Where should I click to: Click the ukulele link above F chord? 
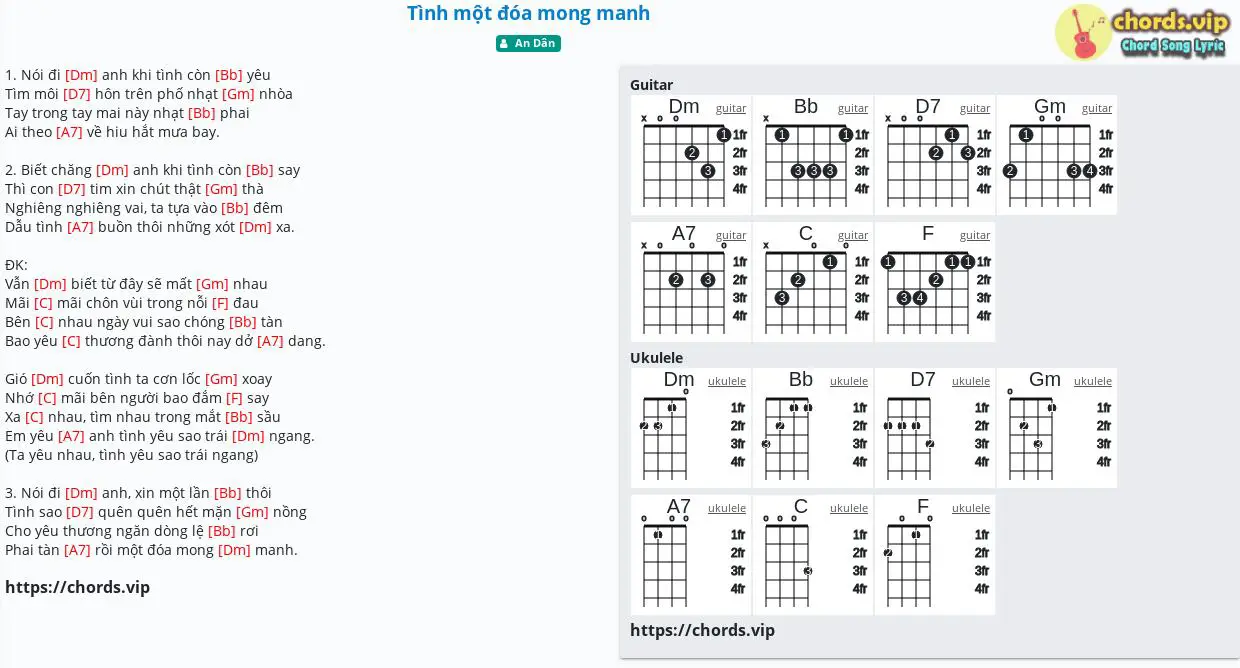pos(971,508)
